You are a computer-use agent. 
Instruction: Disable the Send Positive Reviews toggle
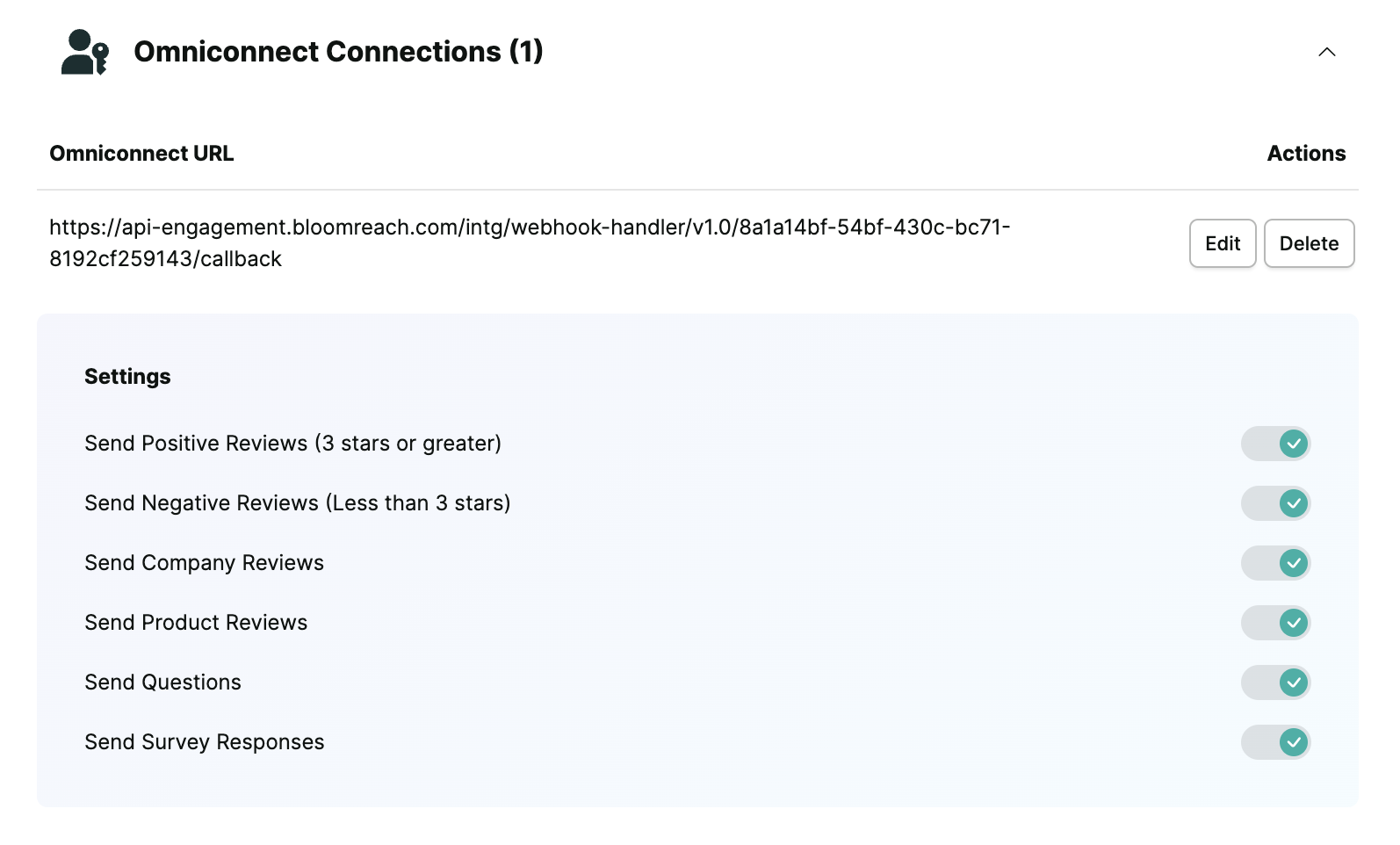(1275, 444)
